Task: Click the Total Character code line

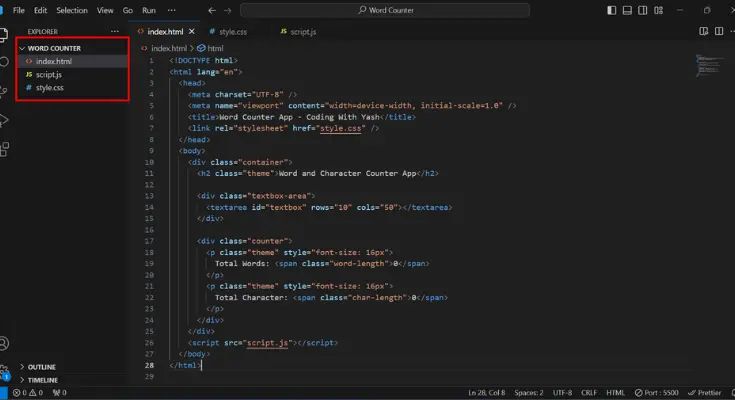Action: (x=331, y=297)
